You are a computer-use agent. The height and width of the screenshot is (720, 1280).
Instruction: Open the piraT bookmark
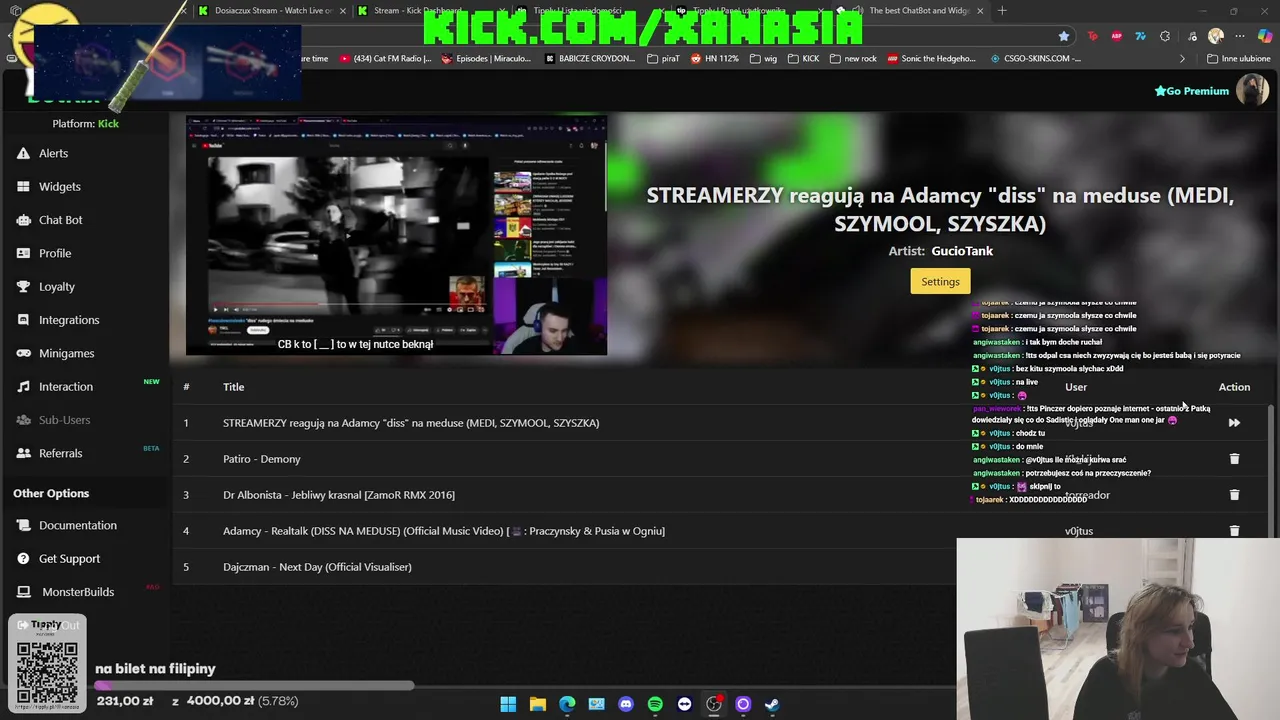(662, 59)
